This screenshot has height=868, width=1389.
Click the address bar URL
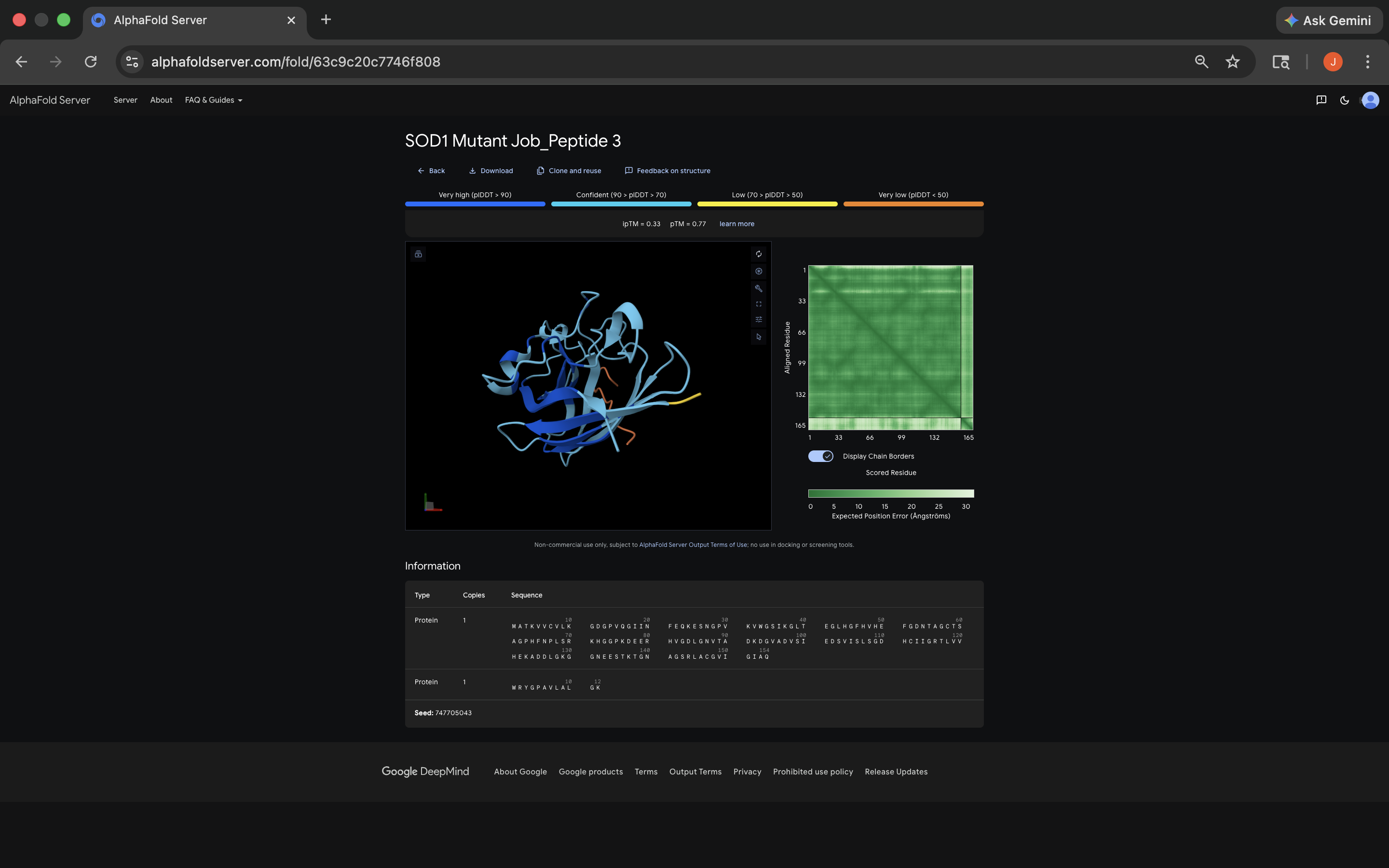pos(296,61)
